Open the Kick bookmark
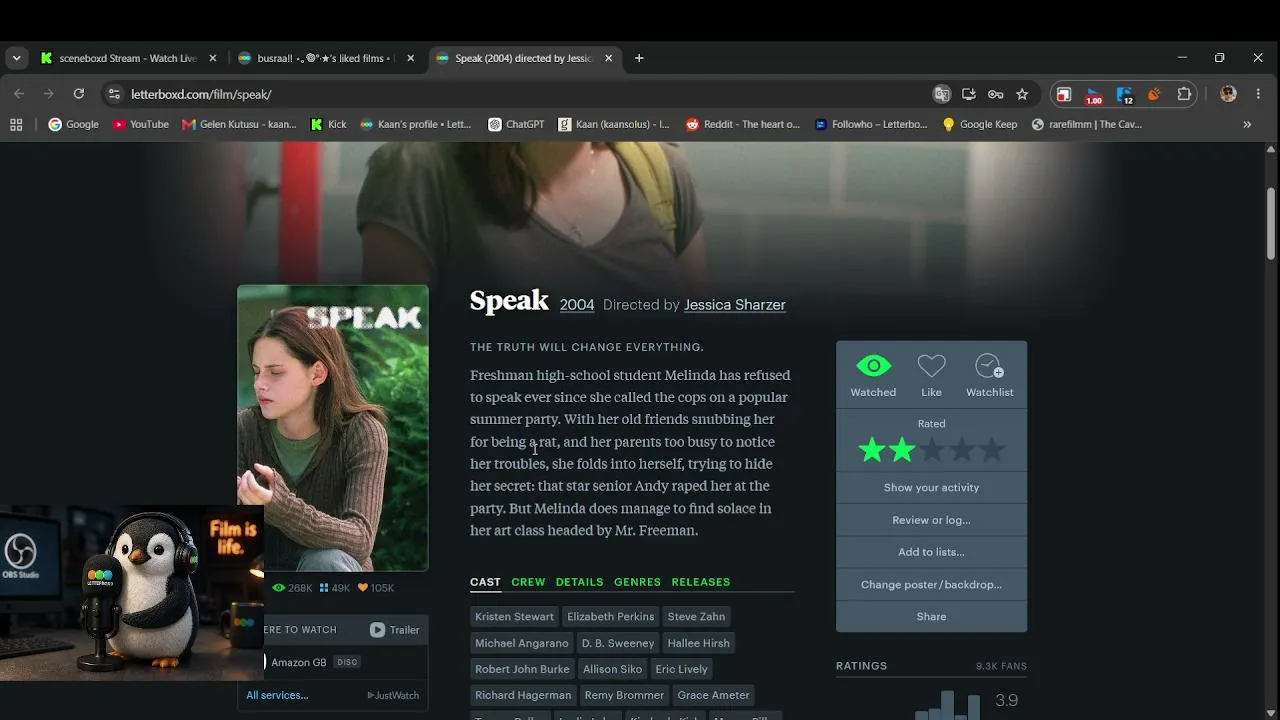1280x720 pixels. (329, 125)
